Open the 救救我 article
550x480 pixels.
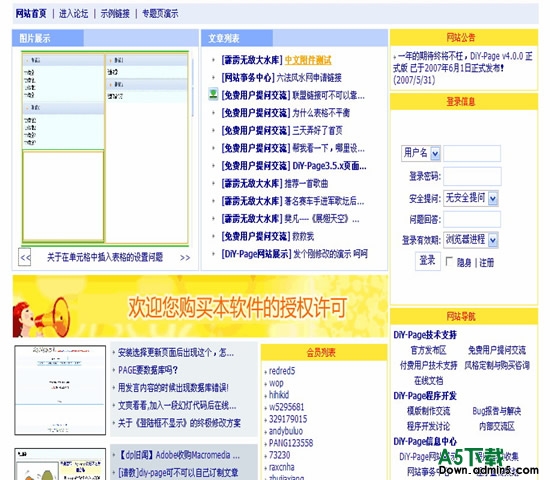click(303, 236)
